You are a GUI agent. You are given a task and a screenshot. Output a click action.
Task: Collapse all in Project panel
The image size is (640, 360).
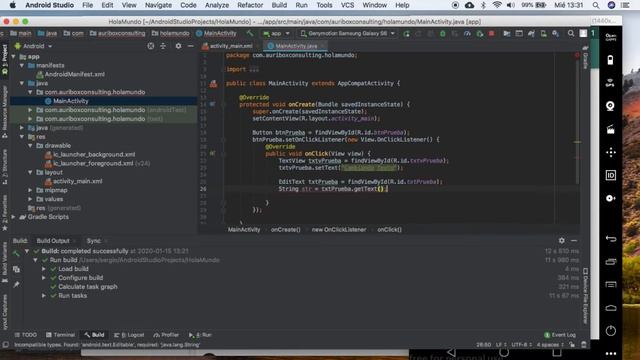click(163, 46)
